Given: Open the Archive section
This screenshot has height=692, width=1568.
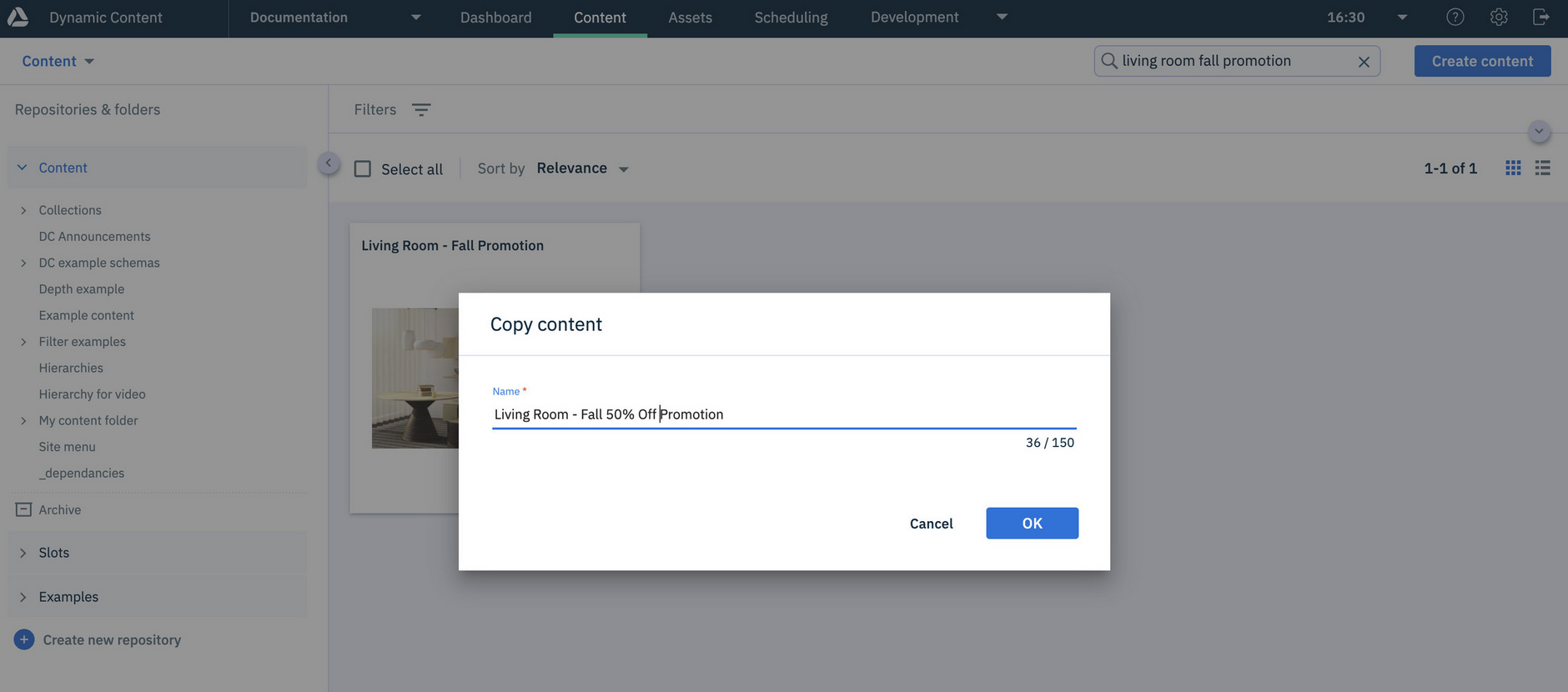Looking at the screenshot, I should coord(60,509).
